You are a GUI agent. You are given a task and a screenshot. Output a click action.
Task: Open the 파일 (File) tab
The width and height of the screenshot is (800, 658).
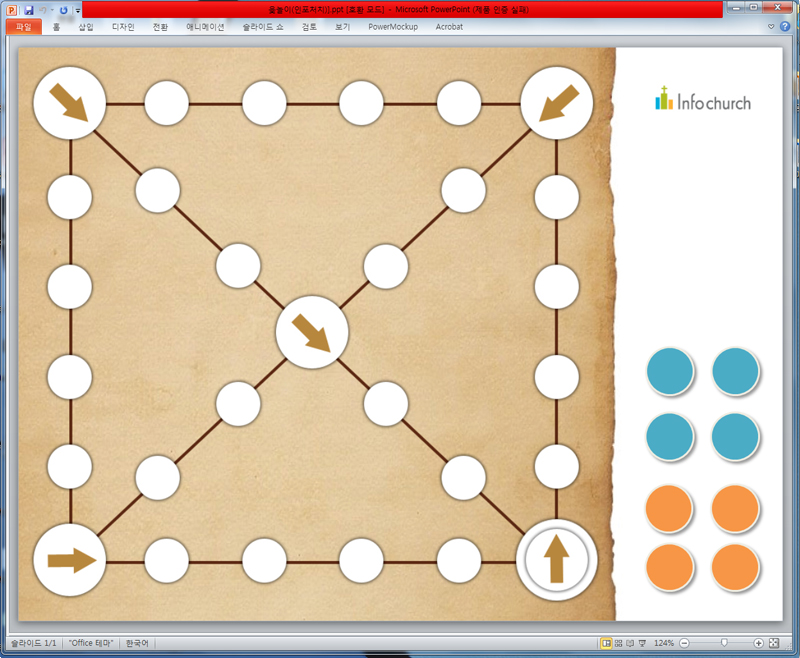click(x=23, y=27)
